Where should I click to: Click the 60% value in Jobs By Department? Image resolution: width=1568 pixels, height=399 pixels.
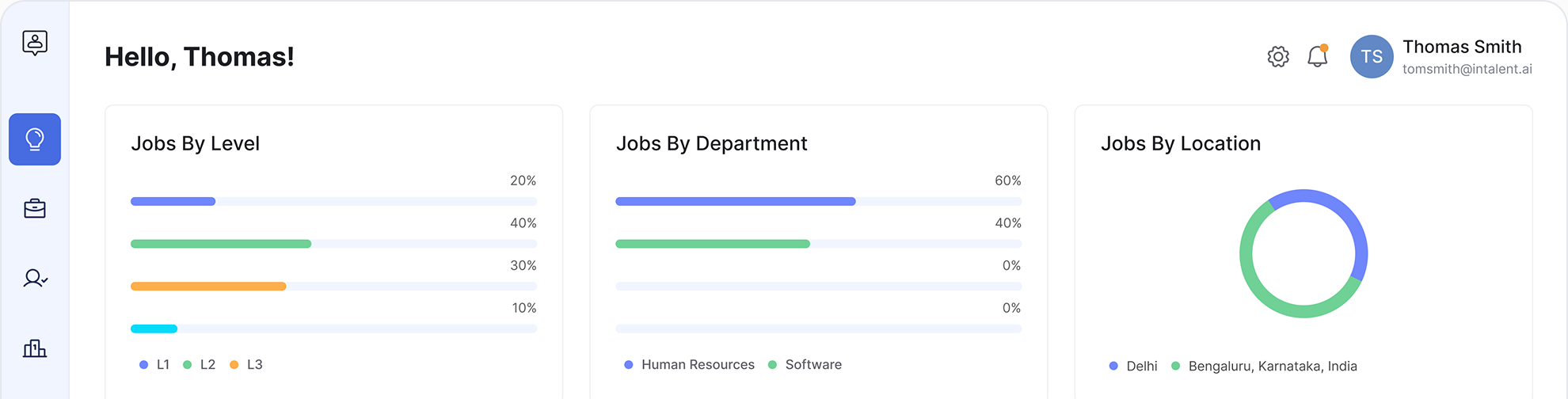(x=1008, y=180)
